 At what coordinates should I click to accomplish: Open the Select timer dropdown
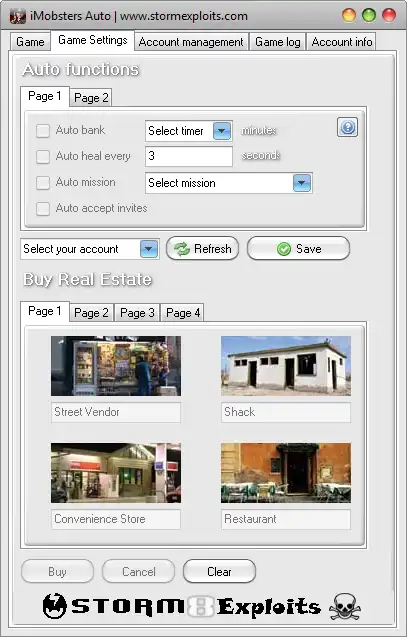[189, 131]
